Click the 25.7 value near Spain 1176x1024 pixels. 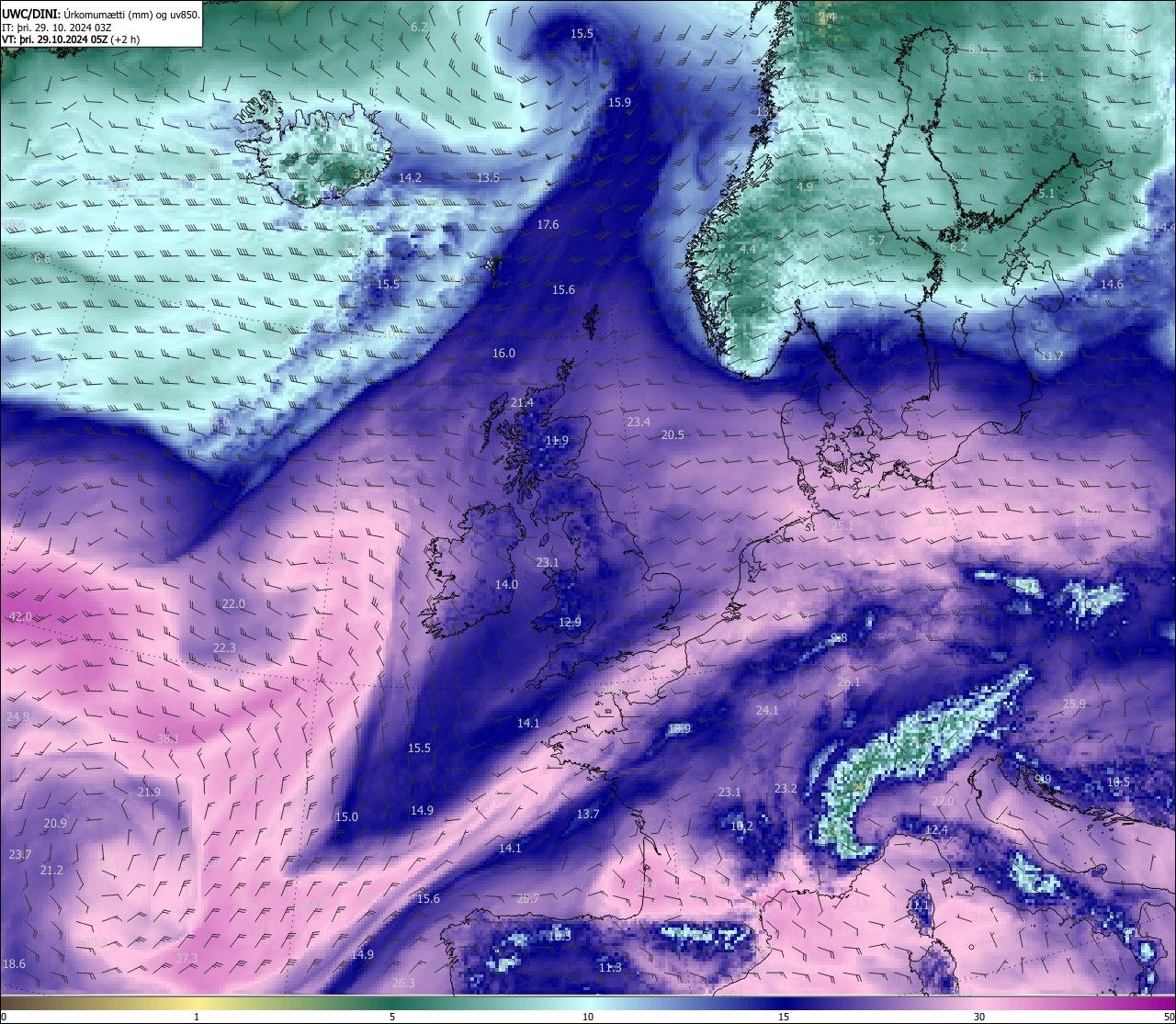coord(528,898)
